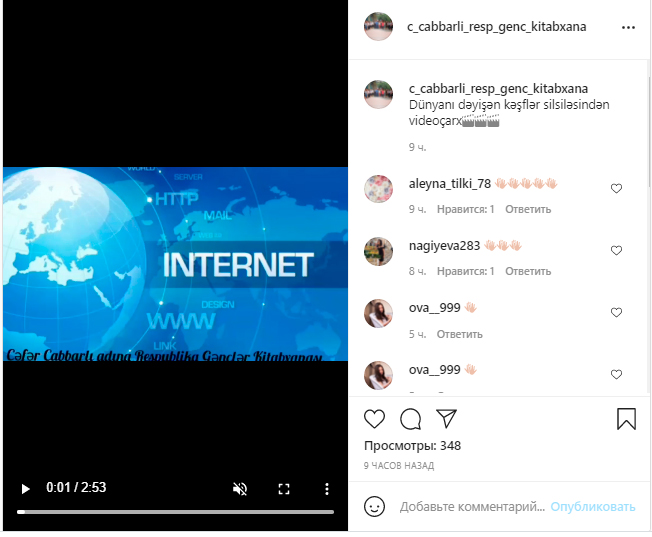
Task: Open nagiyeva283's profile picture
Action: pyautogui.click(x=378, y=251)
